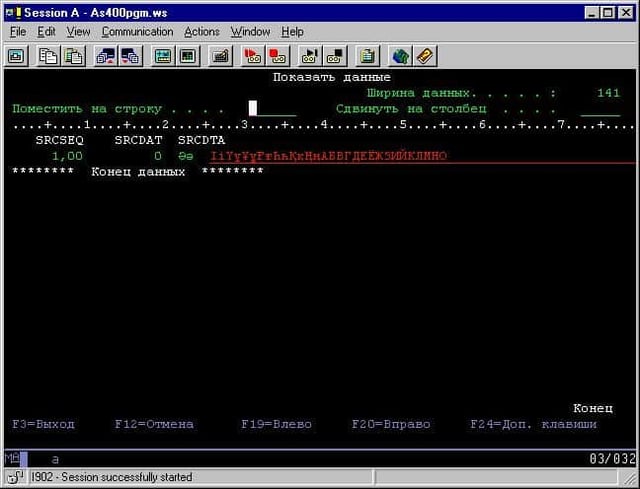This screenshot has height=489, width=640.
Task: Click F12=Отмена function key label
Action: [154, 424]
